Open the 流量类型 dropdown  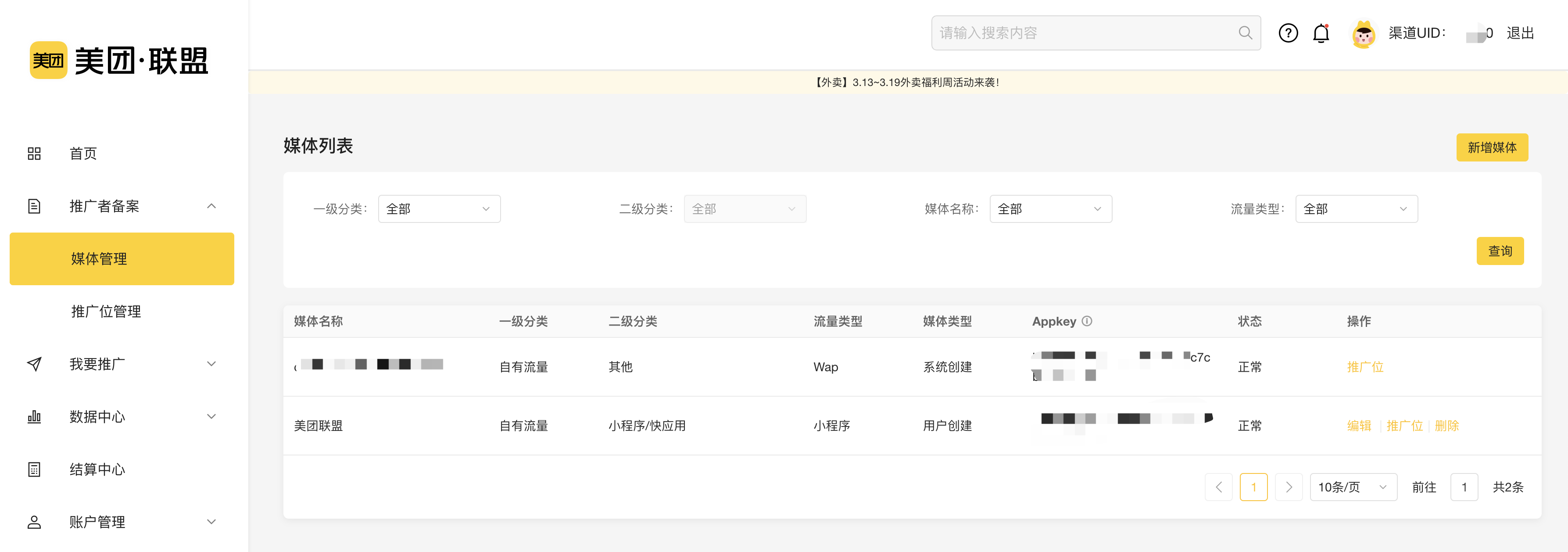[x=1356, y=209]
